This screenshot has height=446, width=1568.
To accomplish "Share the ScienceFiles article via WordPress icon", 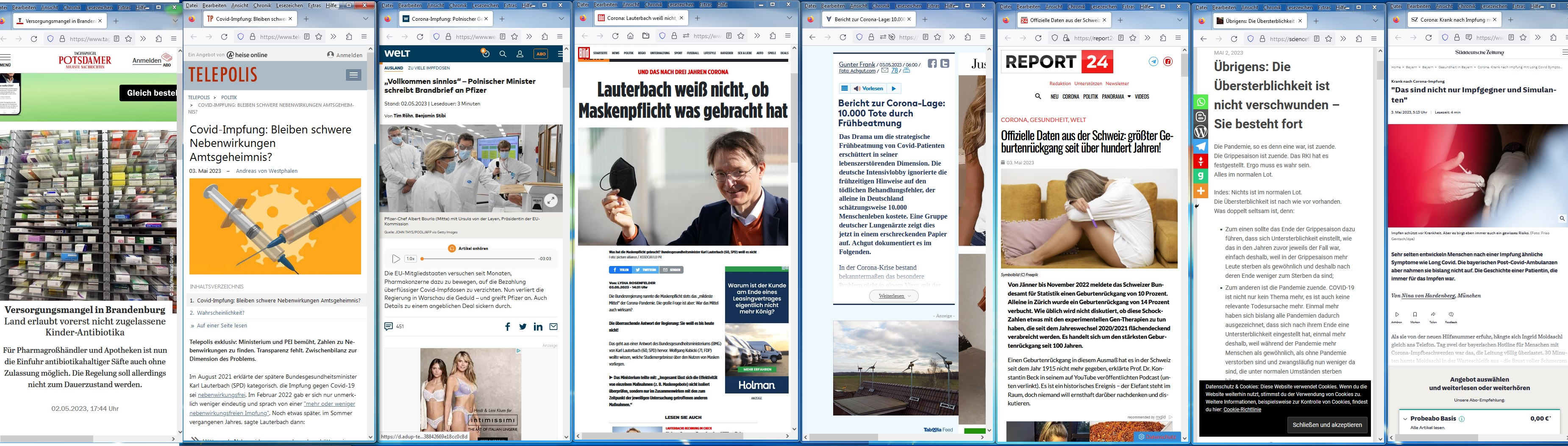I will 1200,131.
